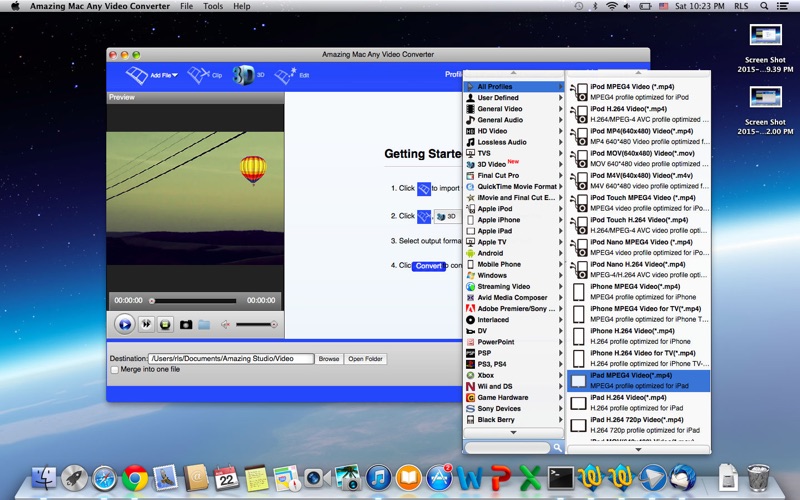The width and height of the screenshot is (800, 500).
Task: Adjust the volume slider
Action: click(x=256, y=324)
